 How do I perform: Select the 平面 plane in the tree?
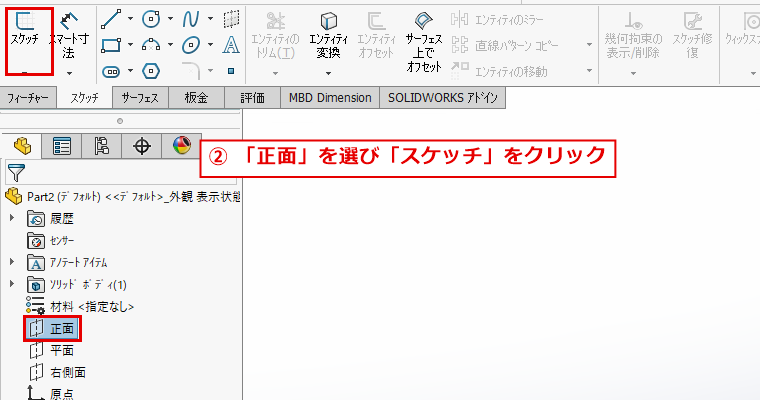pos(51,350)
